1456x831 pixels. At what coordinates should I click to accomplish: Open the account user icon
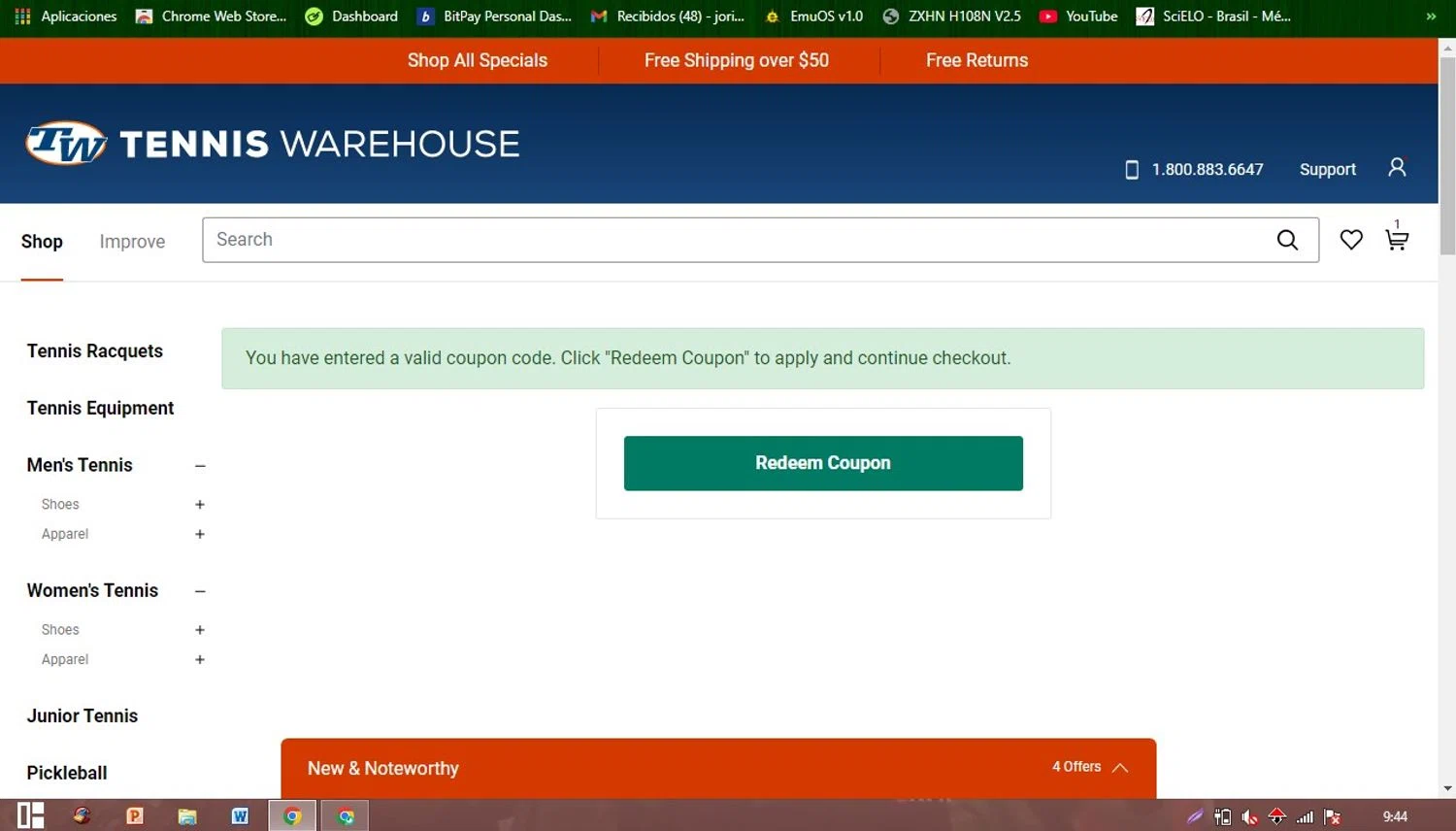tap(1397, 168)
